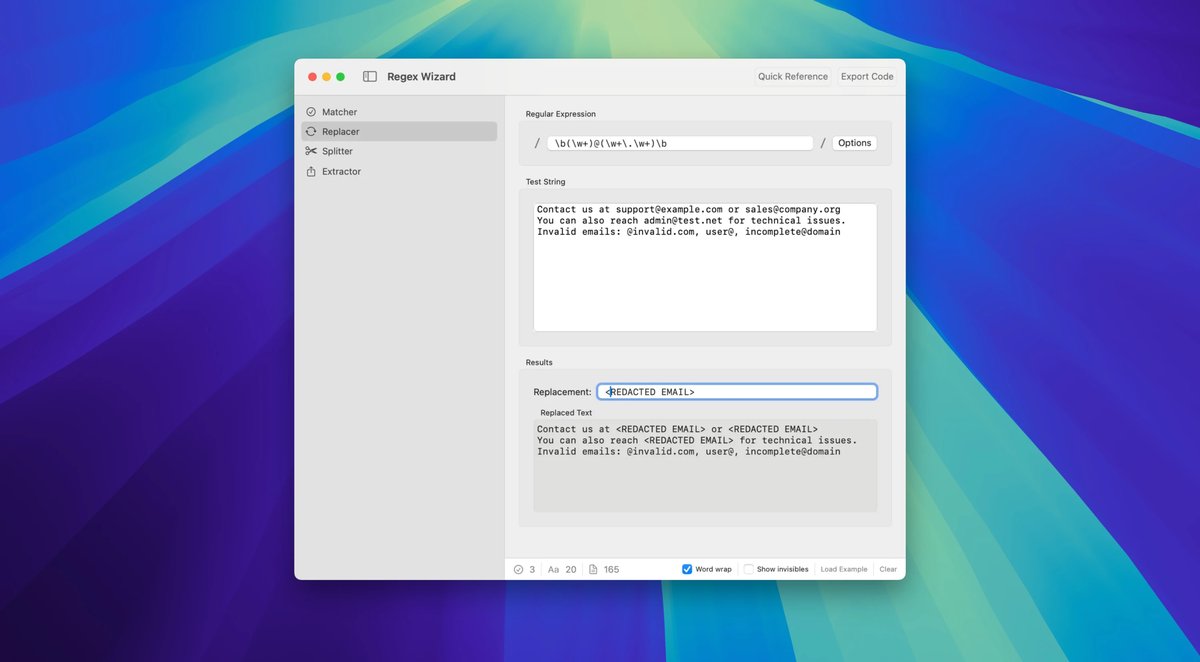Click the Export Code button

866,76
